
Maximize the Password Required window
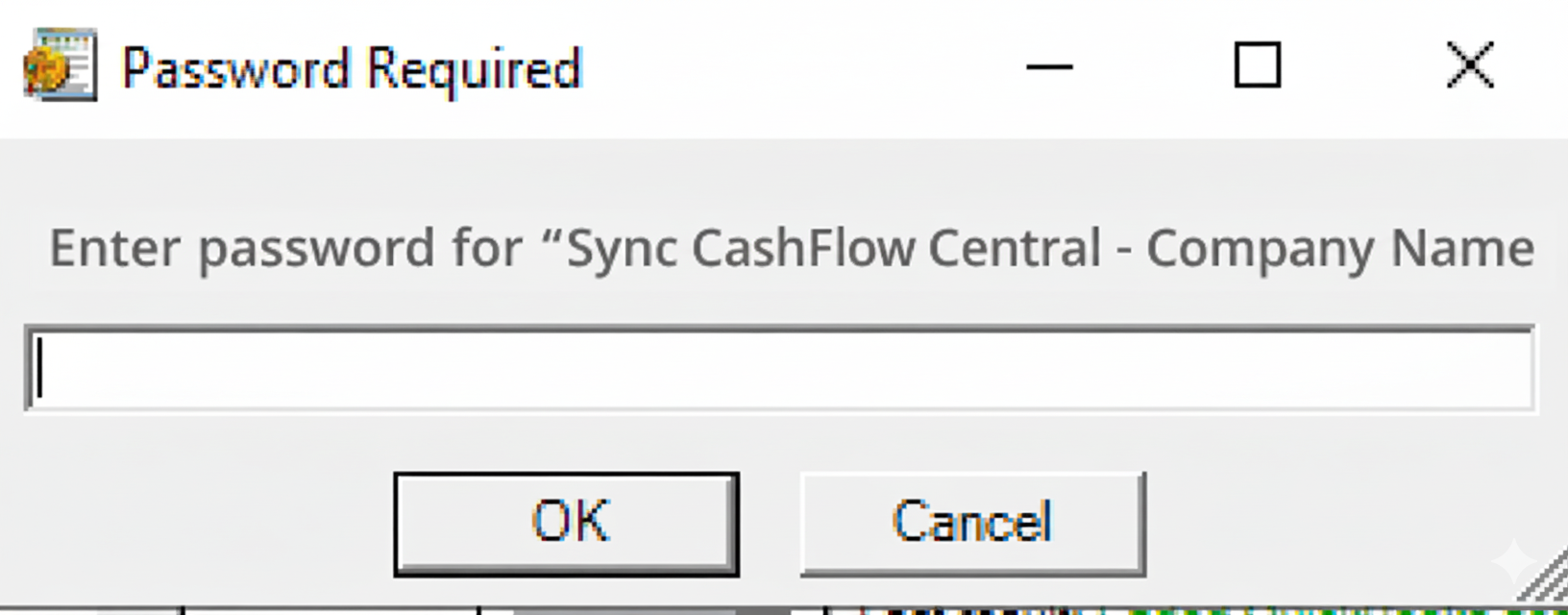tap(1257, 66)
